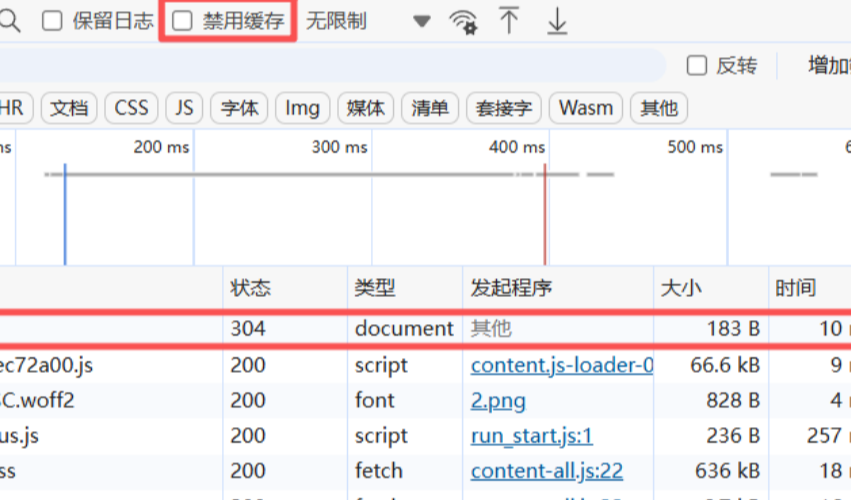Select the Wasm filter
851x500 pixels.
(586, 108)
